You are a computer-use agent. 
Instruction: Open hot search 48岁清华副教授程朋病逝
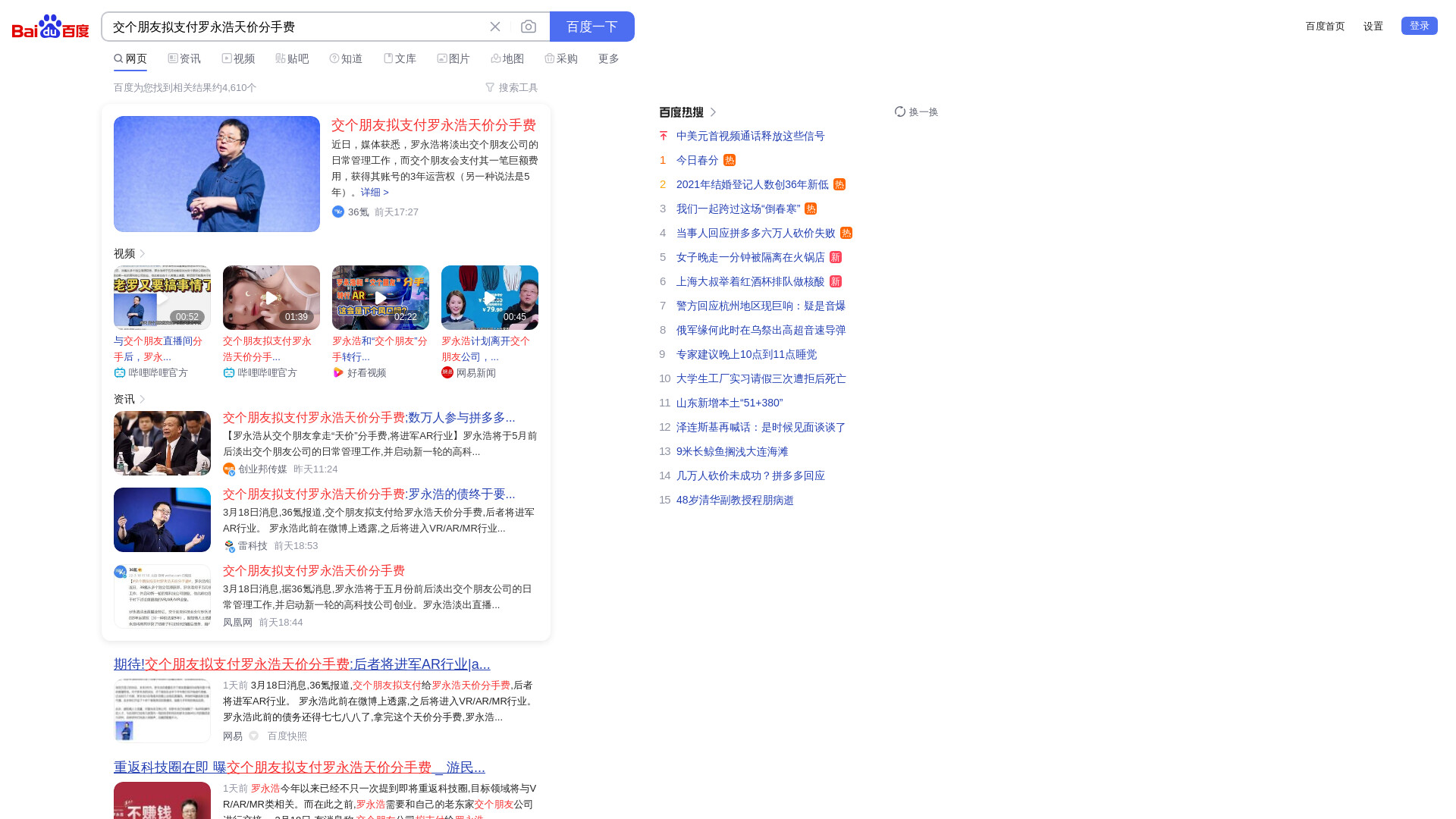click(735, 500)
